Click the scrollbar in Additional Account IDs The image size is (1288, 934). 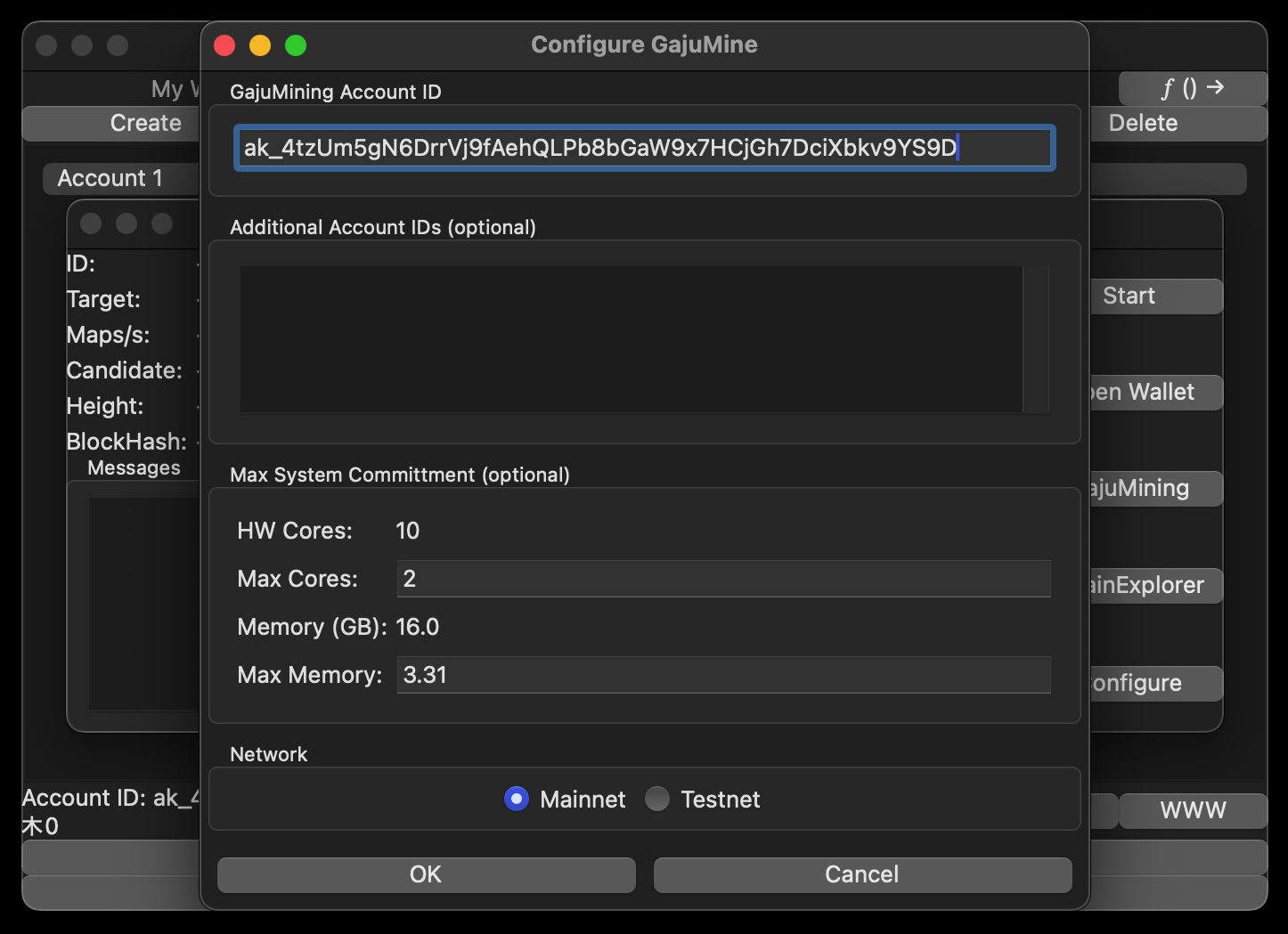(x=1036, y=339)
